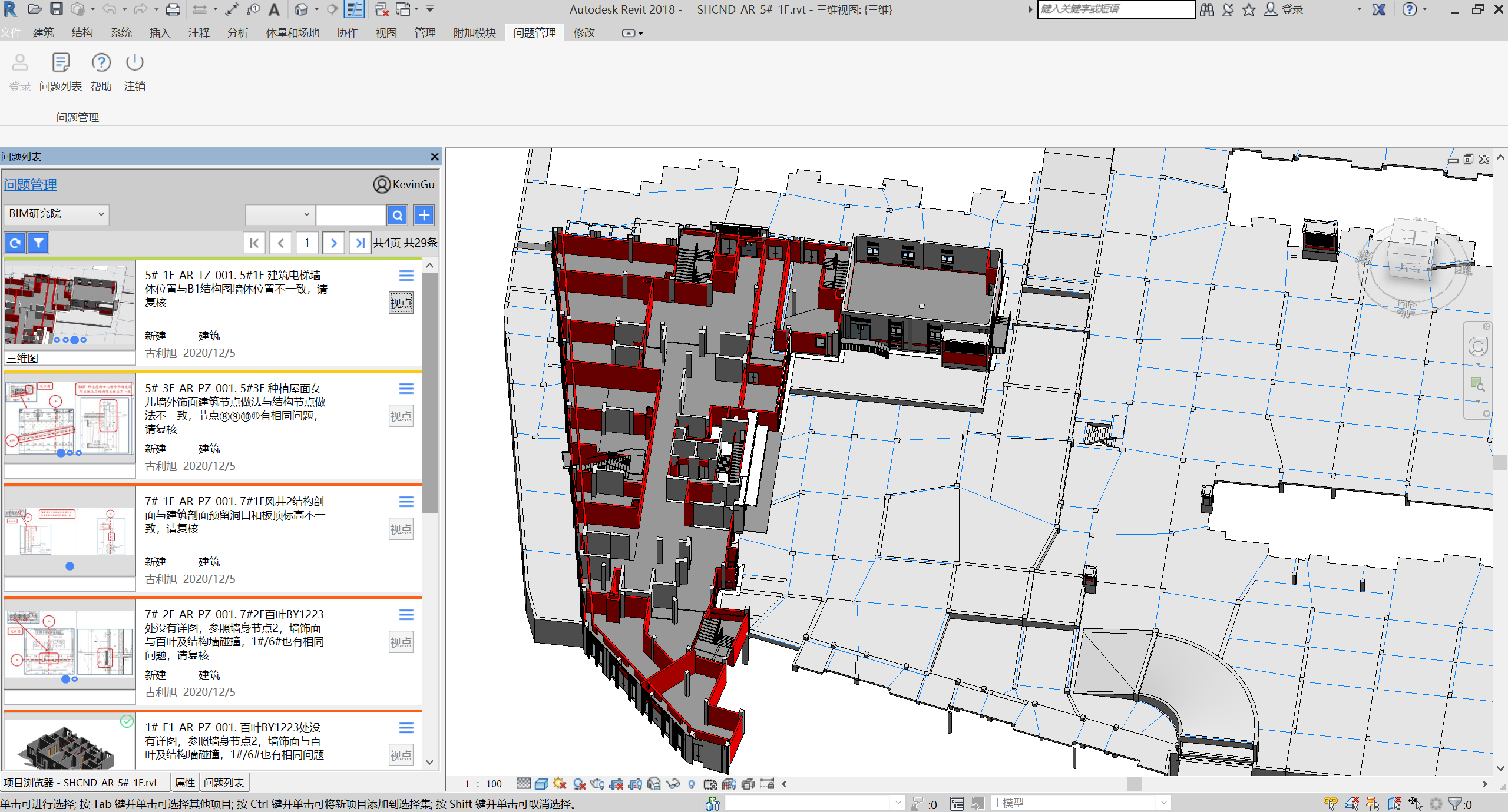1508x812 pixels.
Task: Open the empty dropdown beside search field
Action: [280, 214]
